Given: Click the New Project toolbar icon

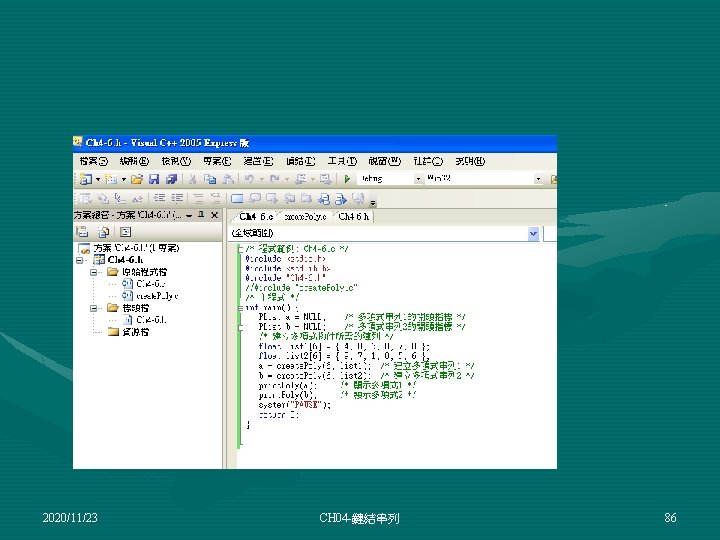Looking at the screenshot, I should pos(86,179).
